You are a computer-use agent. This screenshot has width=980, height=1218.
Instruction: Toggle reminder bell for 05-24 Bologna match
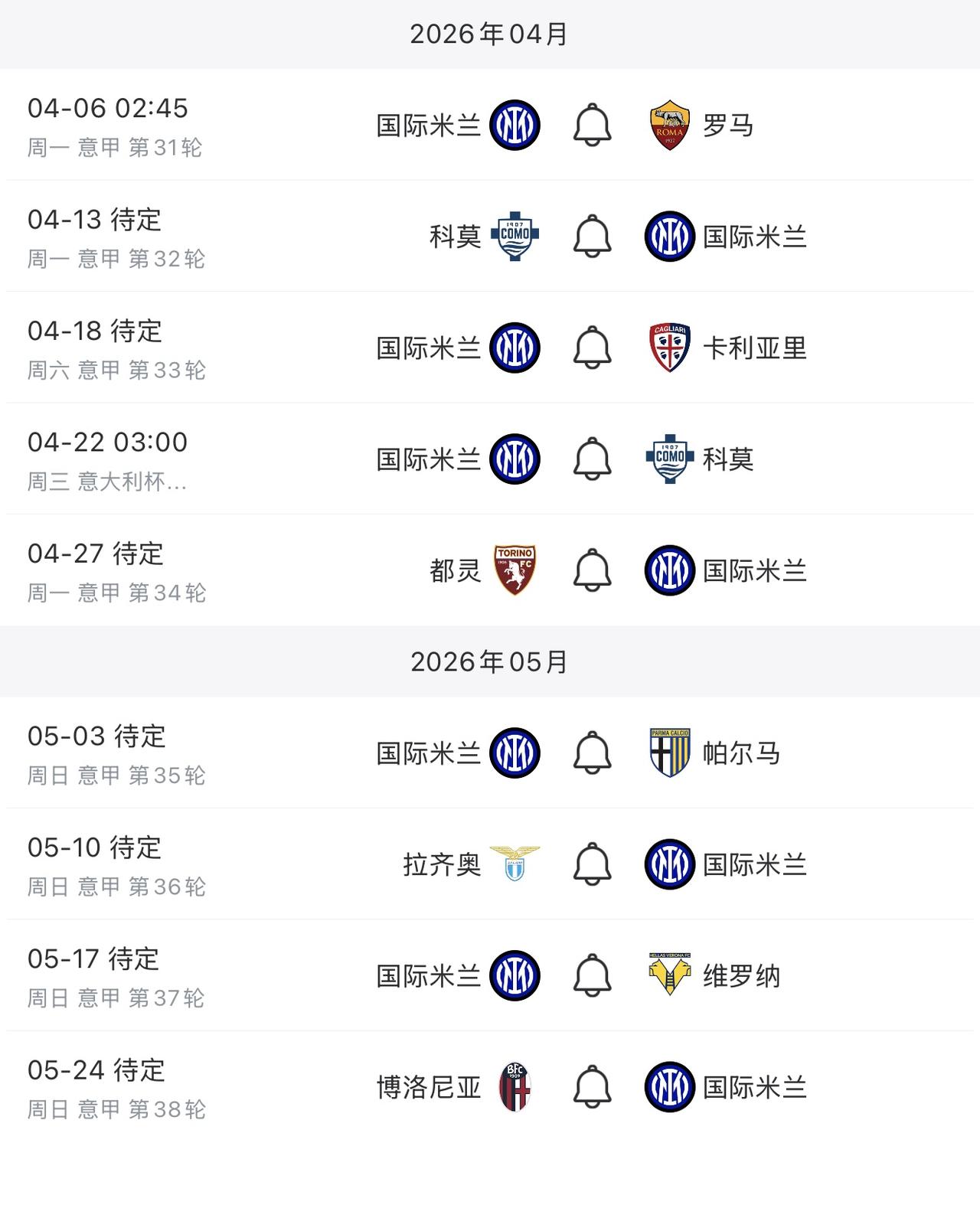pos(592,1087)
